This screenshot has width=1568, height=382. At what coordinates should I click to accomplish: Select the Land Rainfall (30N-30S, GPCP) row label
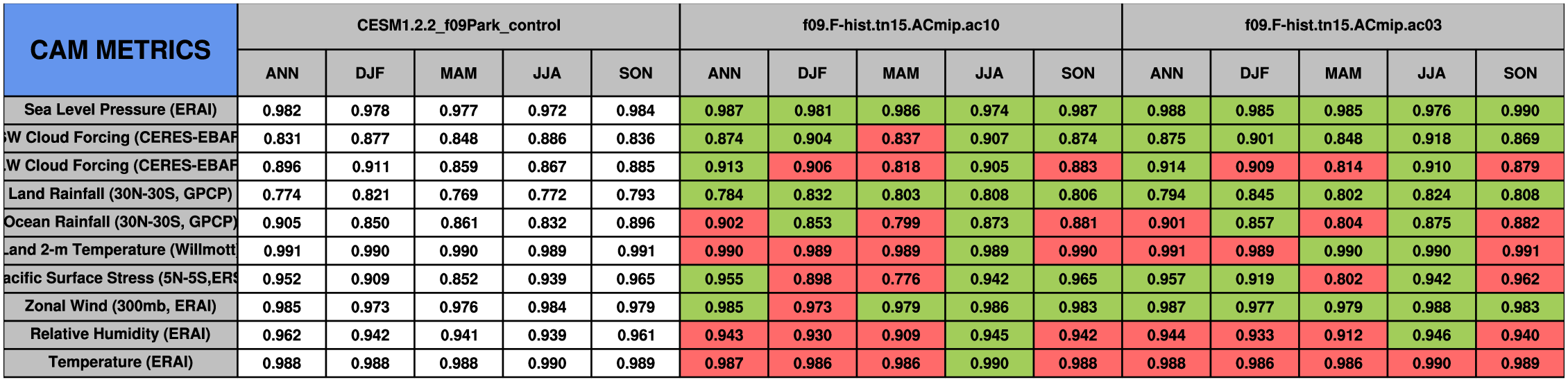120,193
